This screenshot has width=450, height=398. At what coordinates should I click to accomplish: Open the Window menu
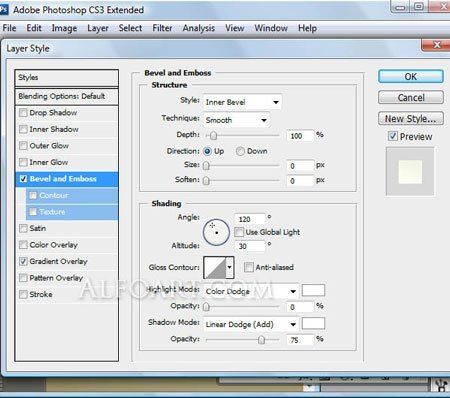point(271,28)
